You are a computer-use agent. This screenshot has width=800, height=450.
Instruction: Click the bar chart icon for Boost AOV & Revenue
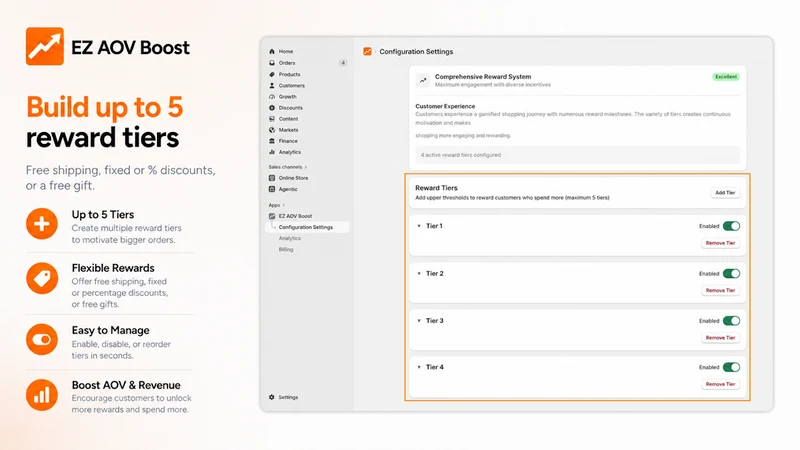(42, 395)
